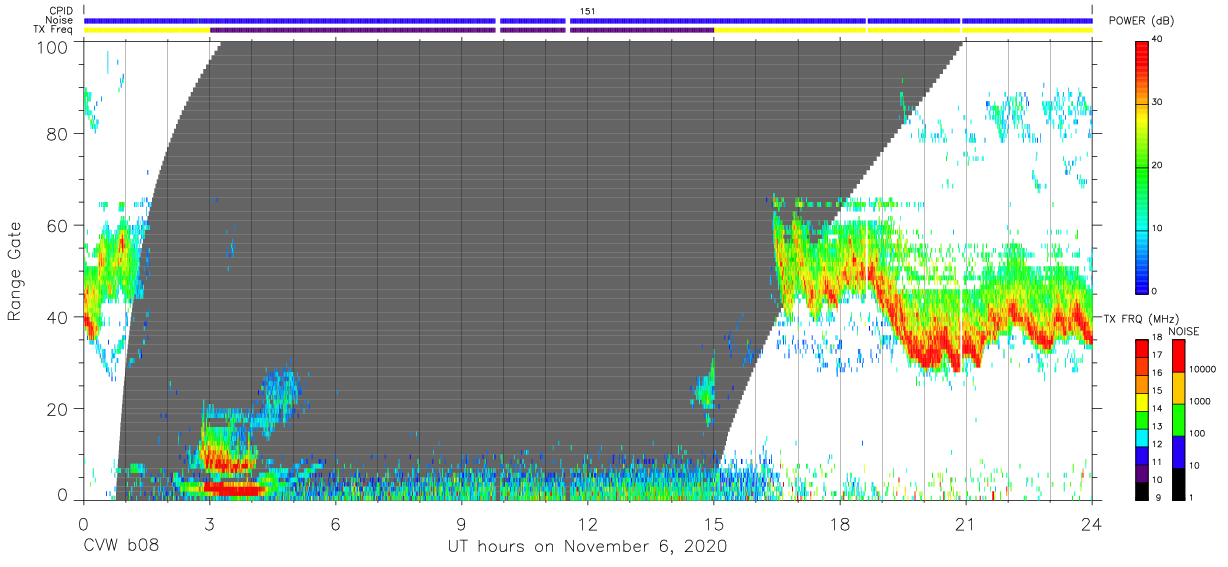1228x567 pixels.
Task: Click the POWER (dB) legend title
Action: [x=1141, y=21]
